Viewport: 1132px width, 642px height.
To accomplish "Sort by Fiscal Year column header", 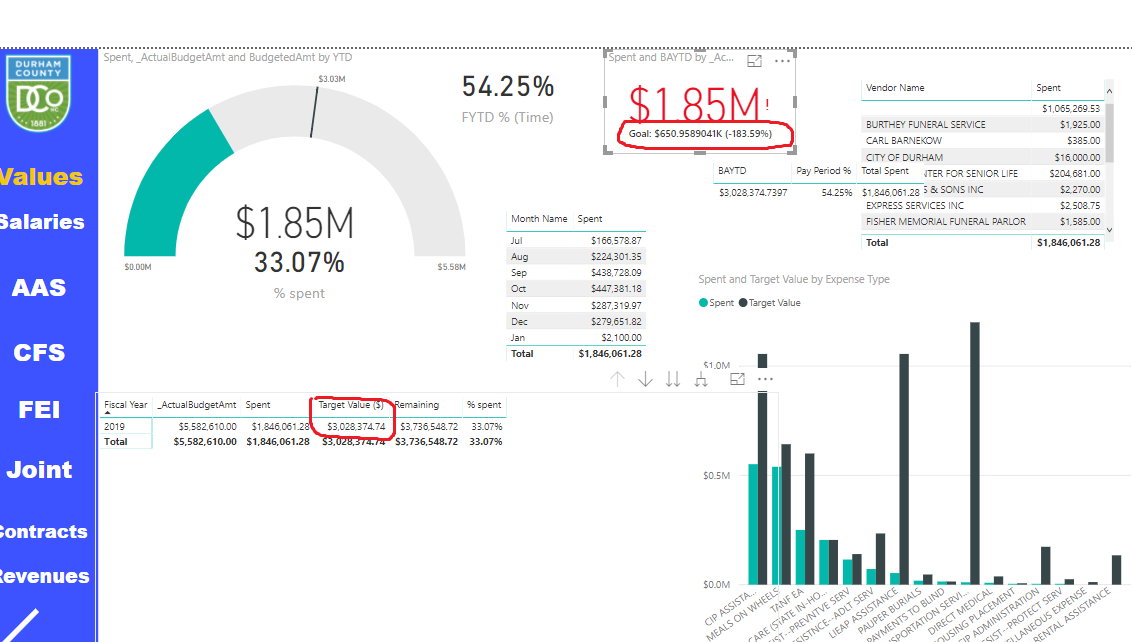I will [x=126, y=405].
